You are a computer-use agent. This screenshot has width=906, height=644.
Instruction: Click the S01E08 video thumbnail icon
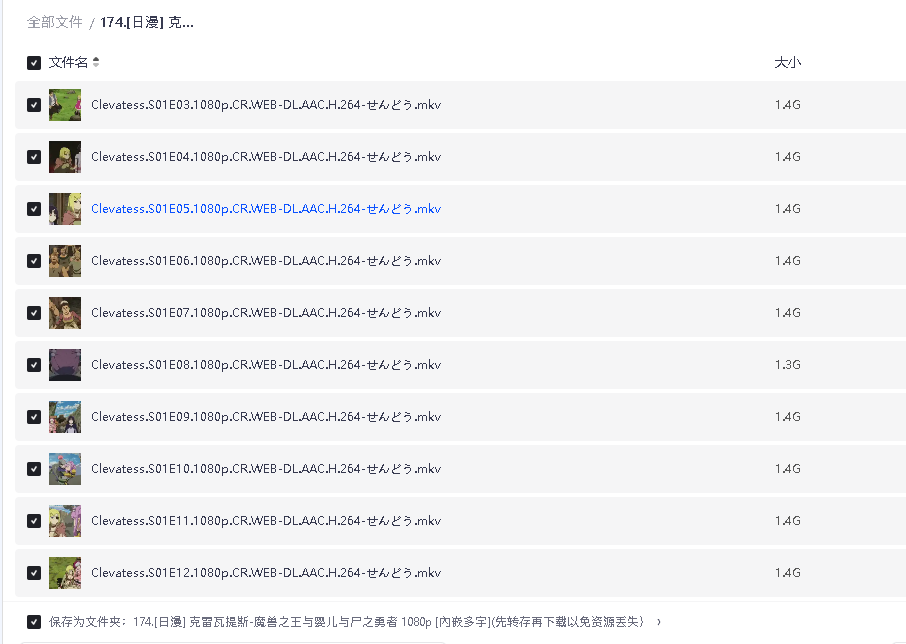(65, 365)
